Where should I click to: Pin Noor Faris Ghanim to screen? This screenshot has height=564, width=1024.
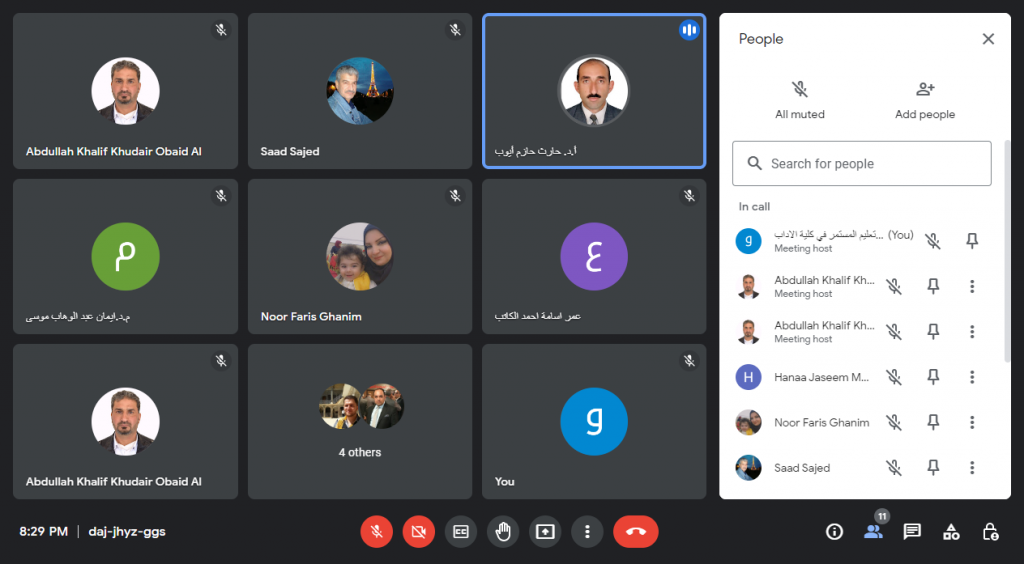tap(933, 422)
